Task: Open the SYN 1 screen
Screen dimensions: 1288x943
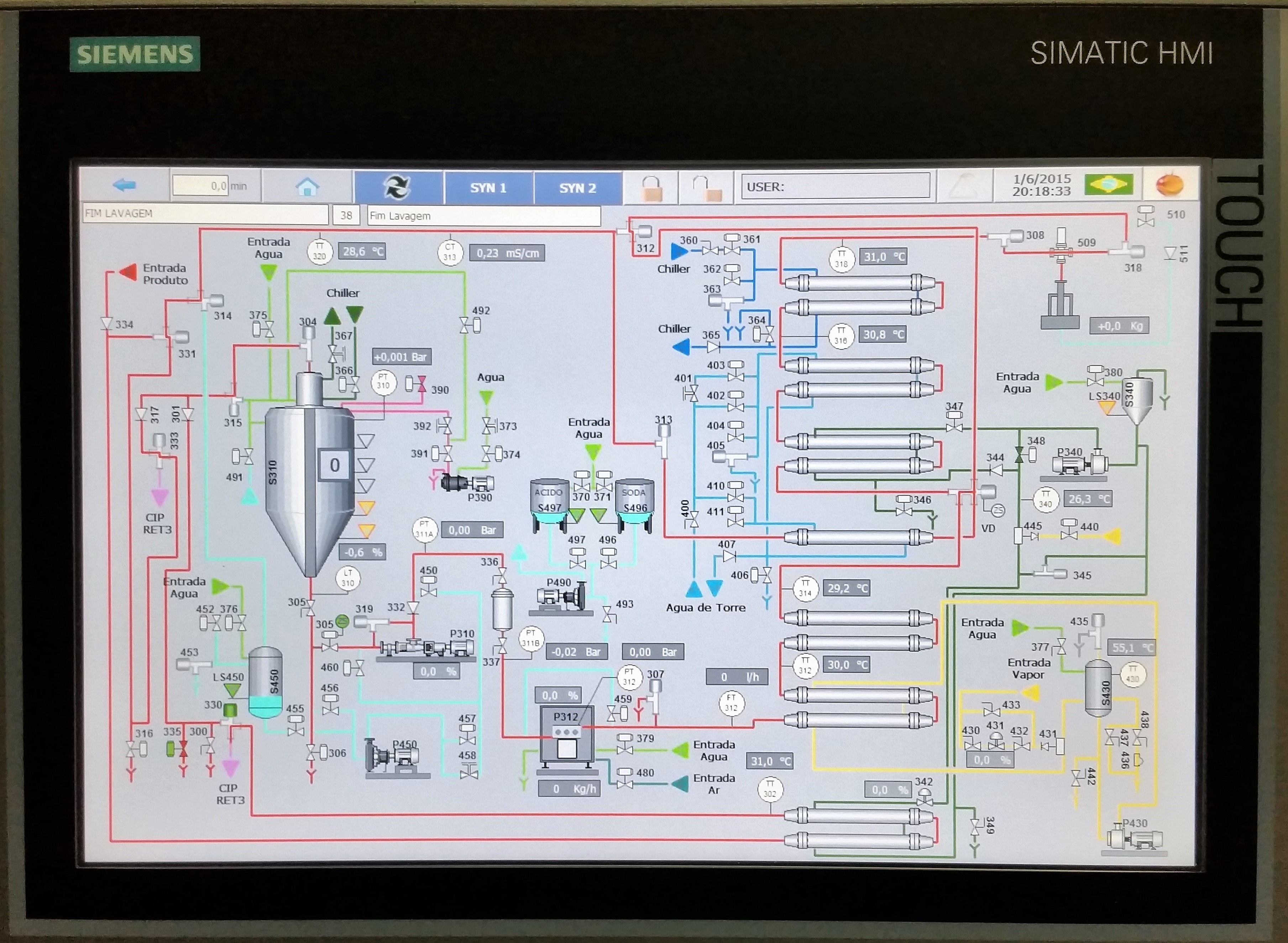Action: coord(488,188)
